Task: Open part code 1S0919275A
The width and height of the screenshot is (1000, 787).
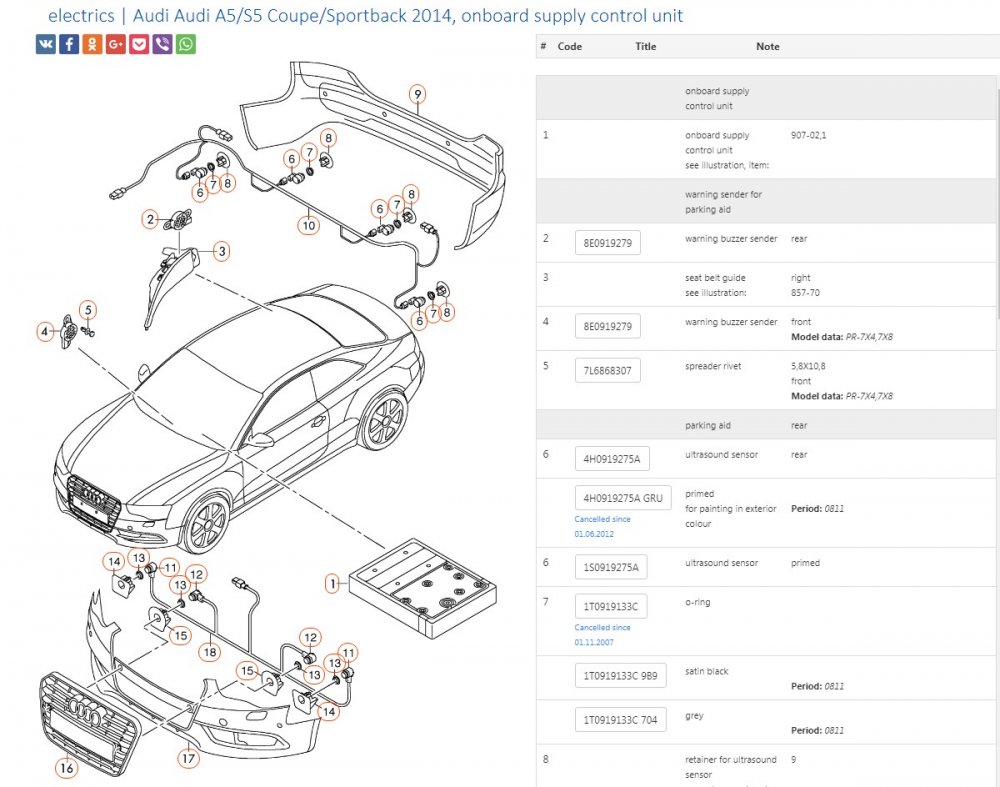Action: click(x=611, y=567)
